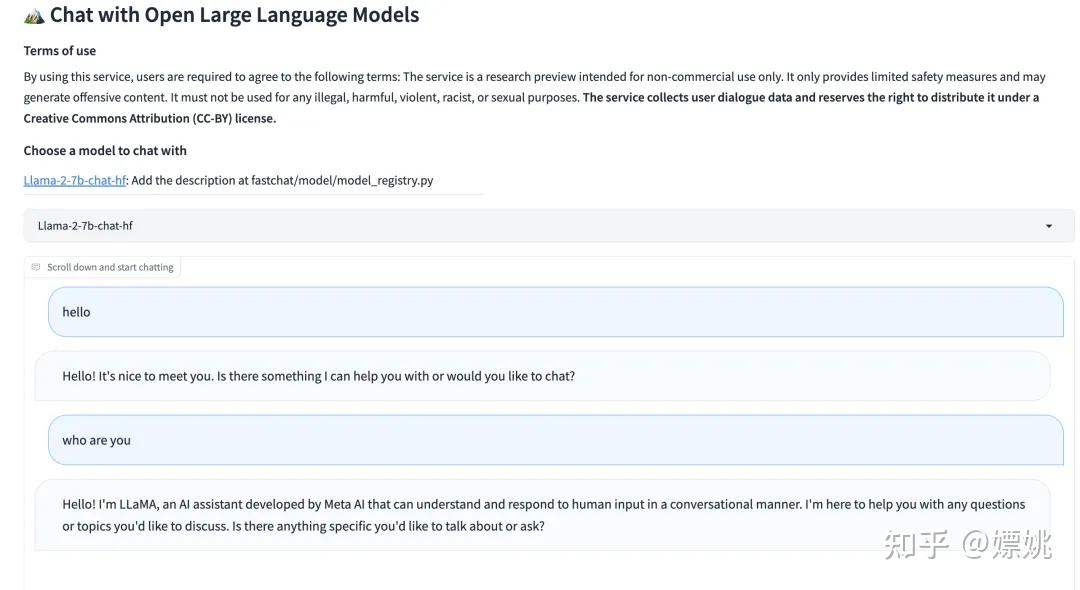Click the "Choose a model to chat with" label

point(105,151)
